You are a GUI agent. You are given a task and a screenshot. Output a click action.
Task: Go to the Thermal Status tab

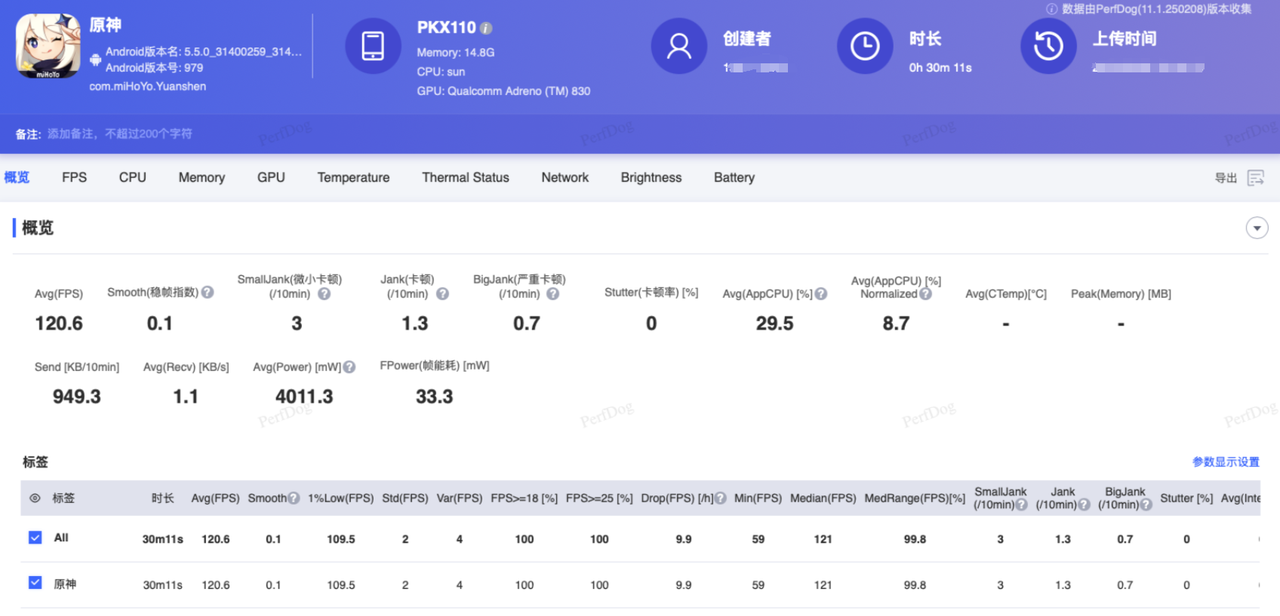click(465, 178)
